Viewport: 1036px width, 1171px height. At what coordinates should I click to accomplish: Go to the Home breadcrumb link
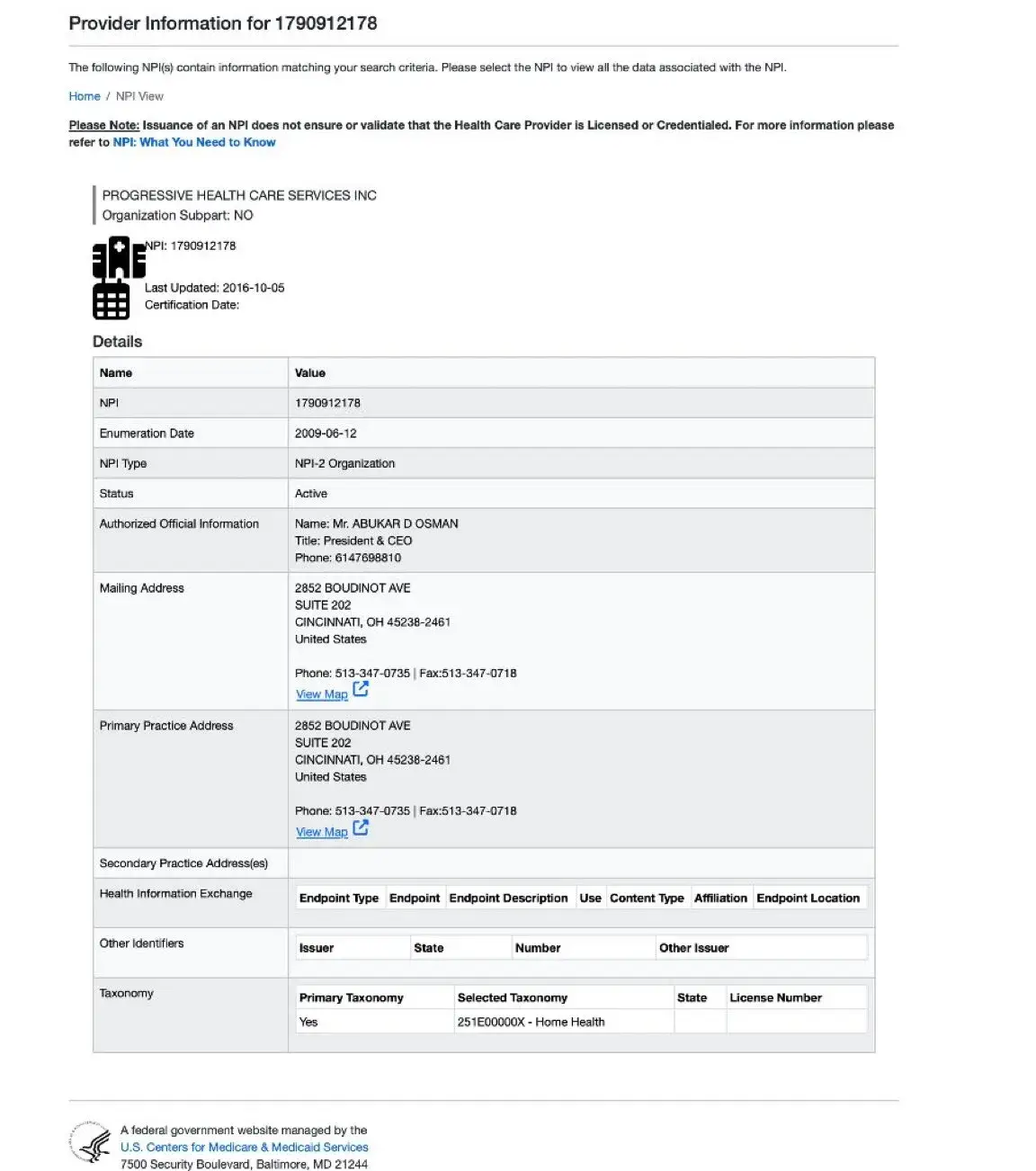85,96
